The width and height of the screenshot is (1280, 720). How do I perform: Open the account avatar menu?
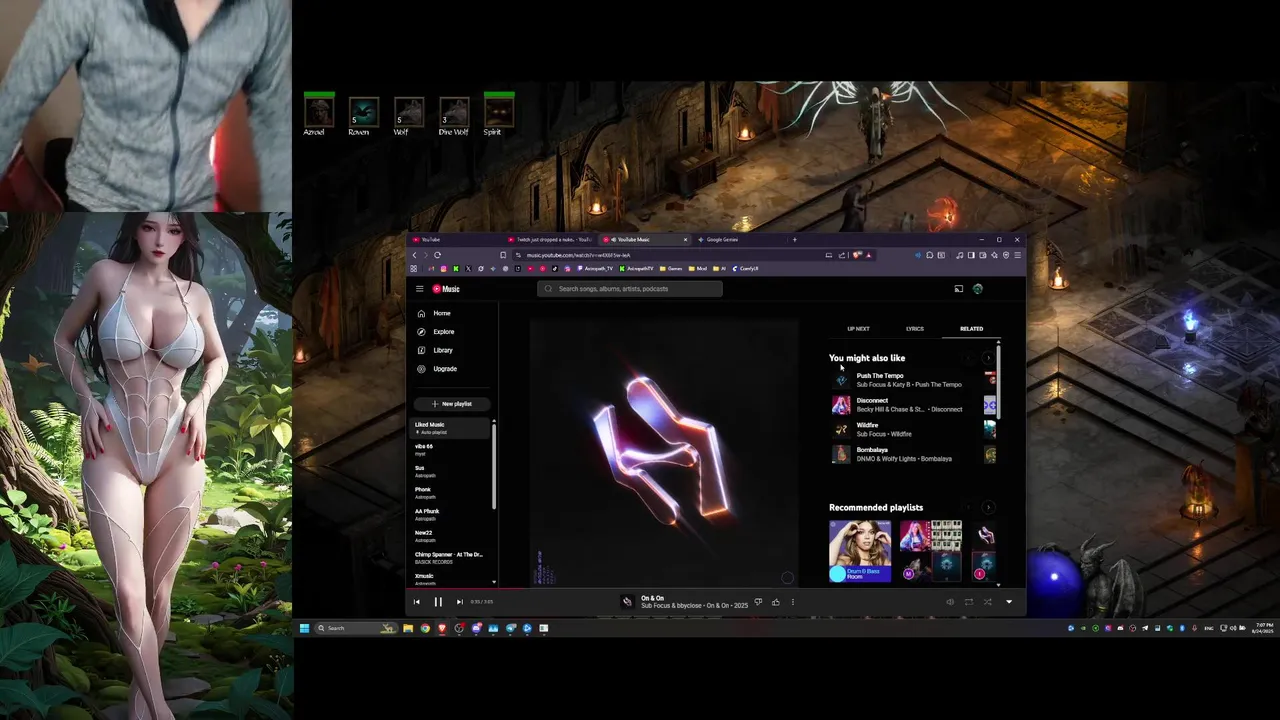pyautogui.click(x=978, y=289)
